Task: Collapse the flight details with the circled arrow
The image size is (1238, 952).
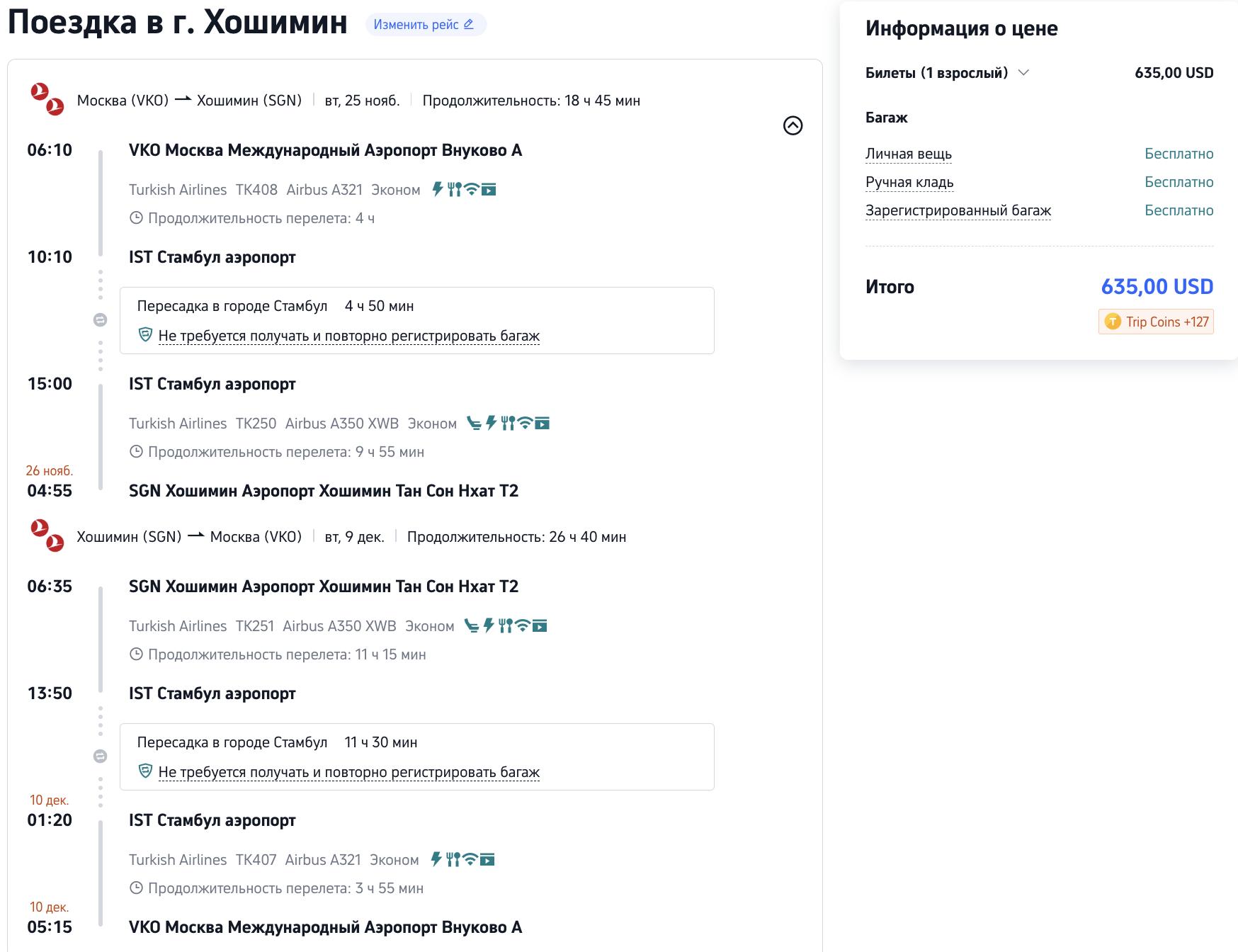Action: pos(793,125)
